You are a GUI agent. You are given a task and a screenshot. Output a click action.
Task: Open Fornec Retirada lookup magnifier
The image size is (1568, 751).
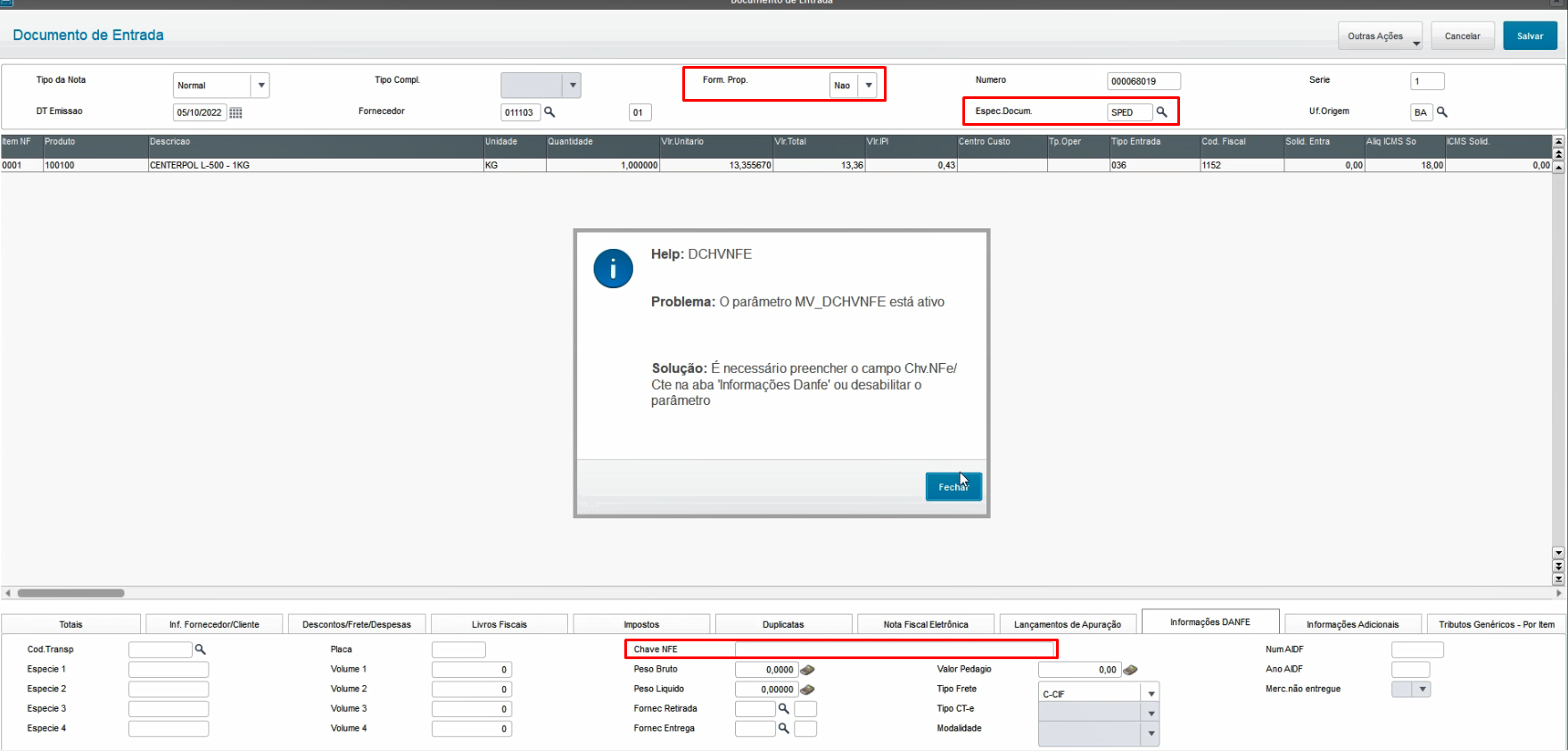point(784,708)
